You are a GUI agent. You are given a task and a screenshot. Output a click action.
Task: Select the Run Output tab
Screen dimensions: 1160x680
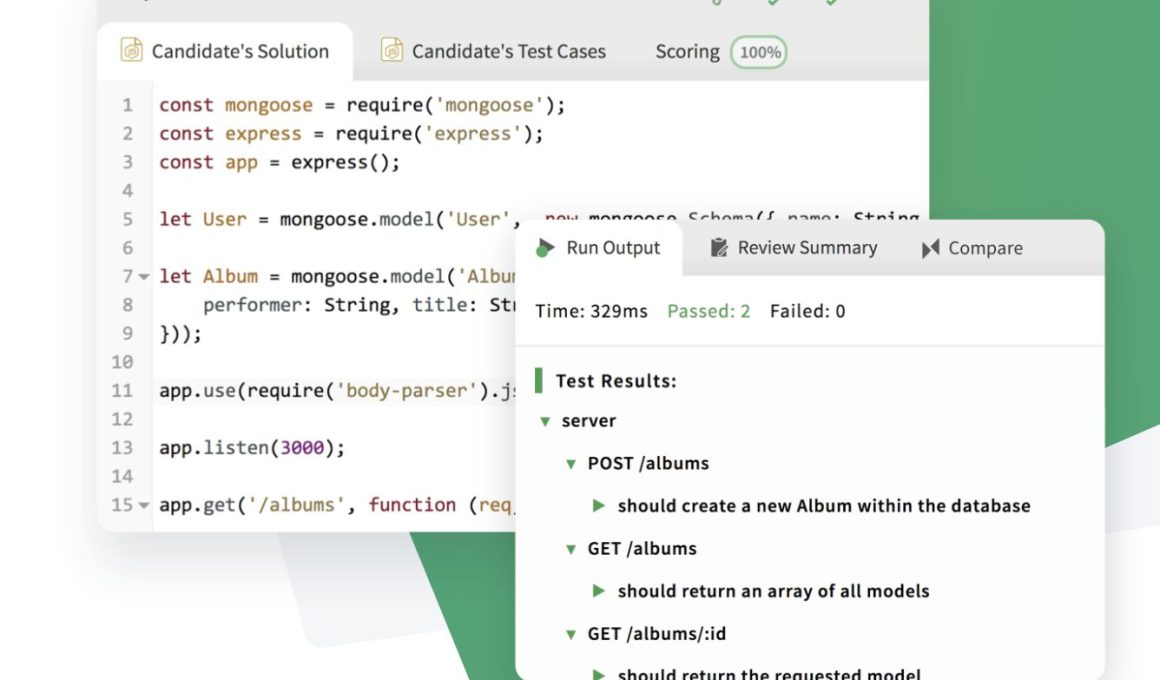(598, 248)
